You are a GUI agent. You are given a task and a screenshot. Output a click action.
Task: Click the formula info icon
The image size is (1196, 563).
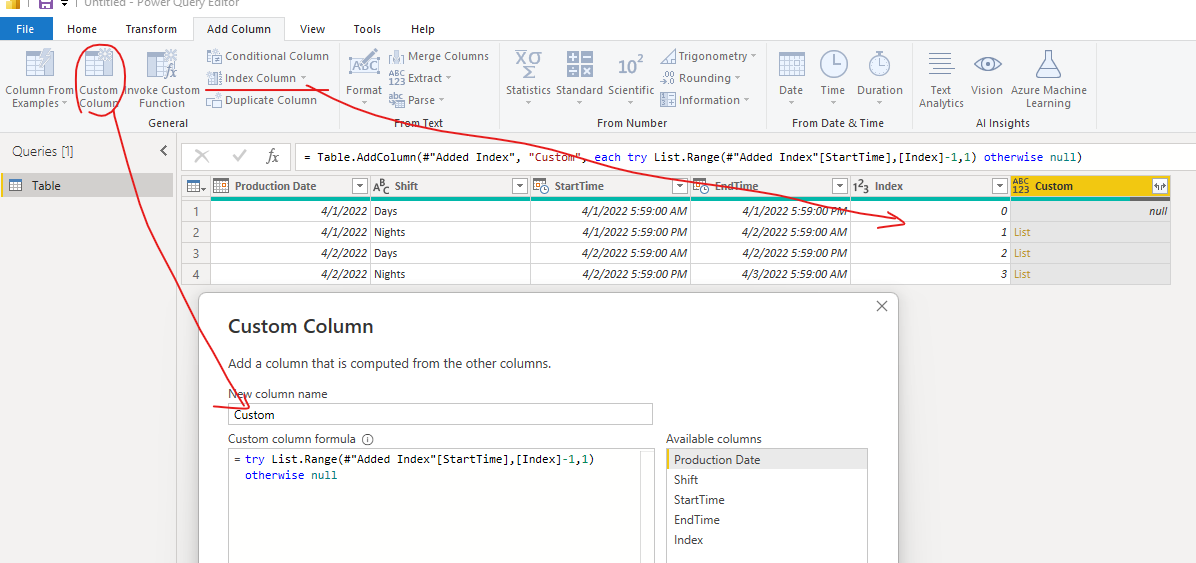pos(368,439)
